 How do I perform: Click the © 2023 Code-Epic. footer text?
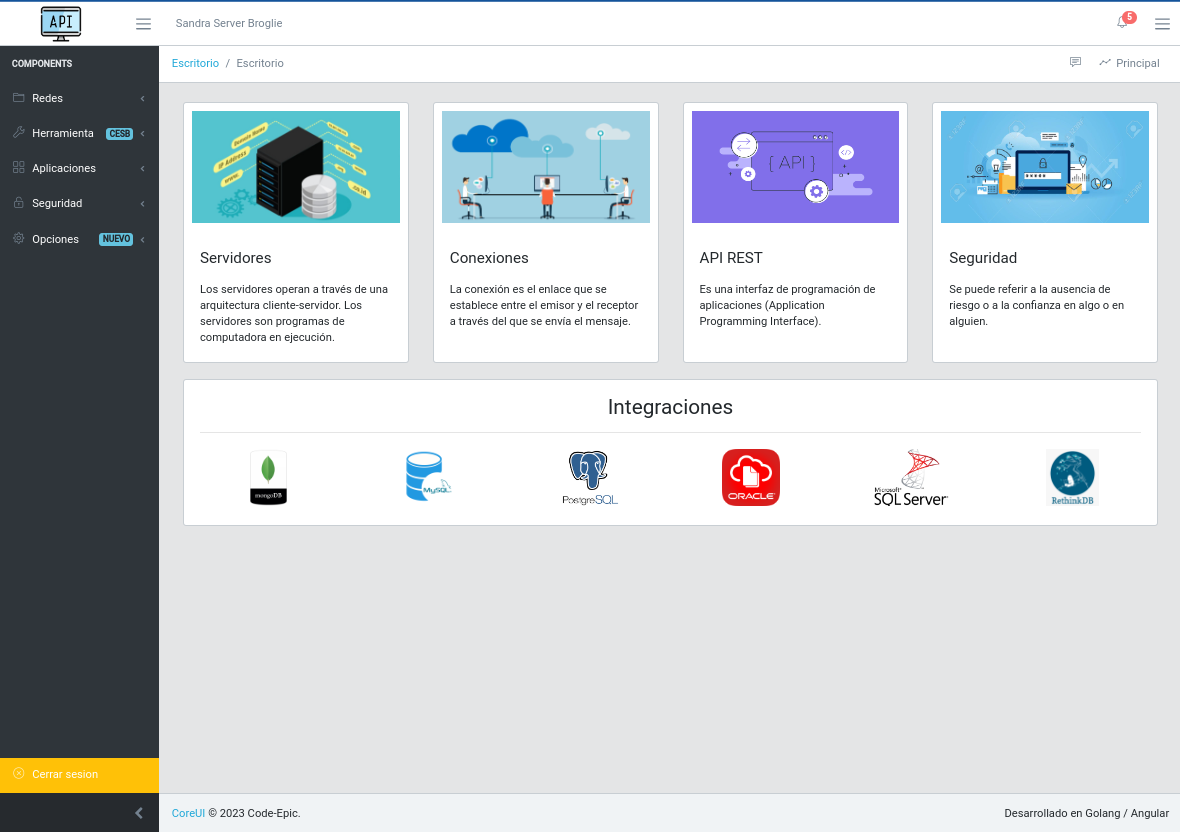254,813
